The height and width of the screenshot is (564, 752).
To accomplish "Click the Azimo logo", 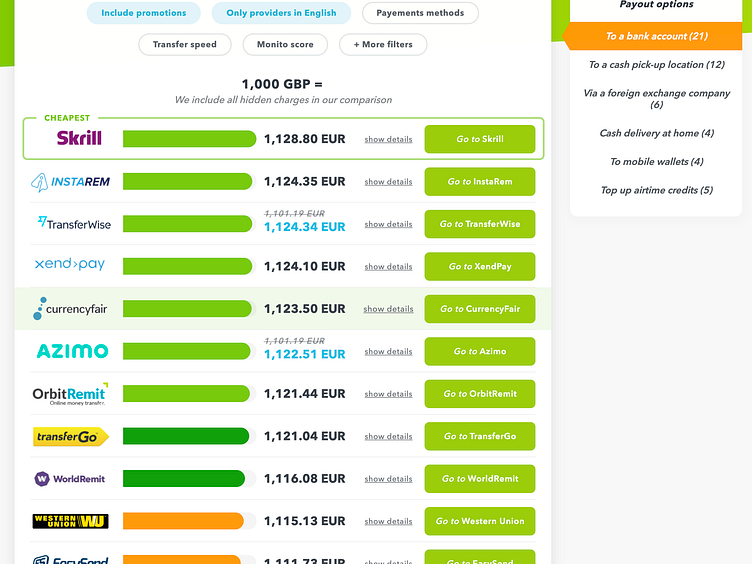I will click(x=72, y=351).
